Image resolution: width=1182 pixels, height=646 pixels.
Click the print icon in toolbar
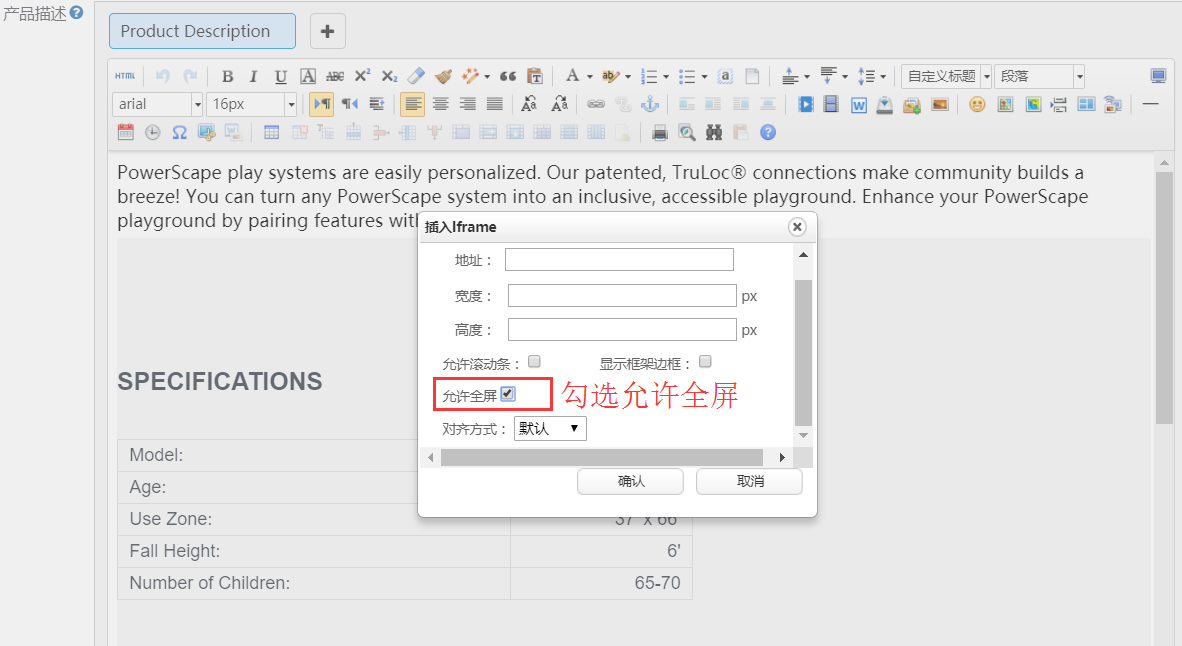[660, 132]
